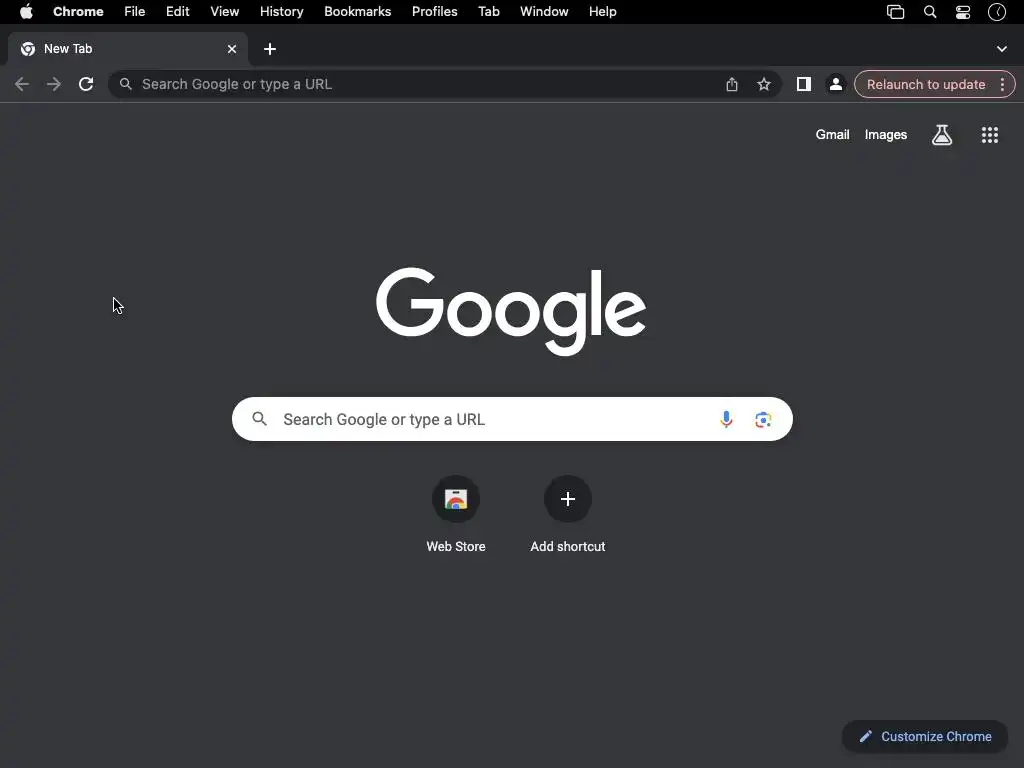Open the History menu

pos(281,12)
